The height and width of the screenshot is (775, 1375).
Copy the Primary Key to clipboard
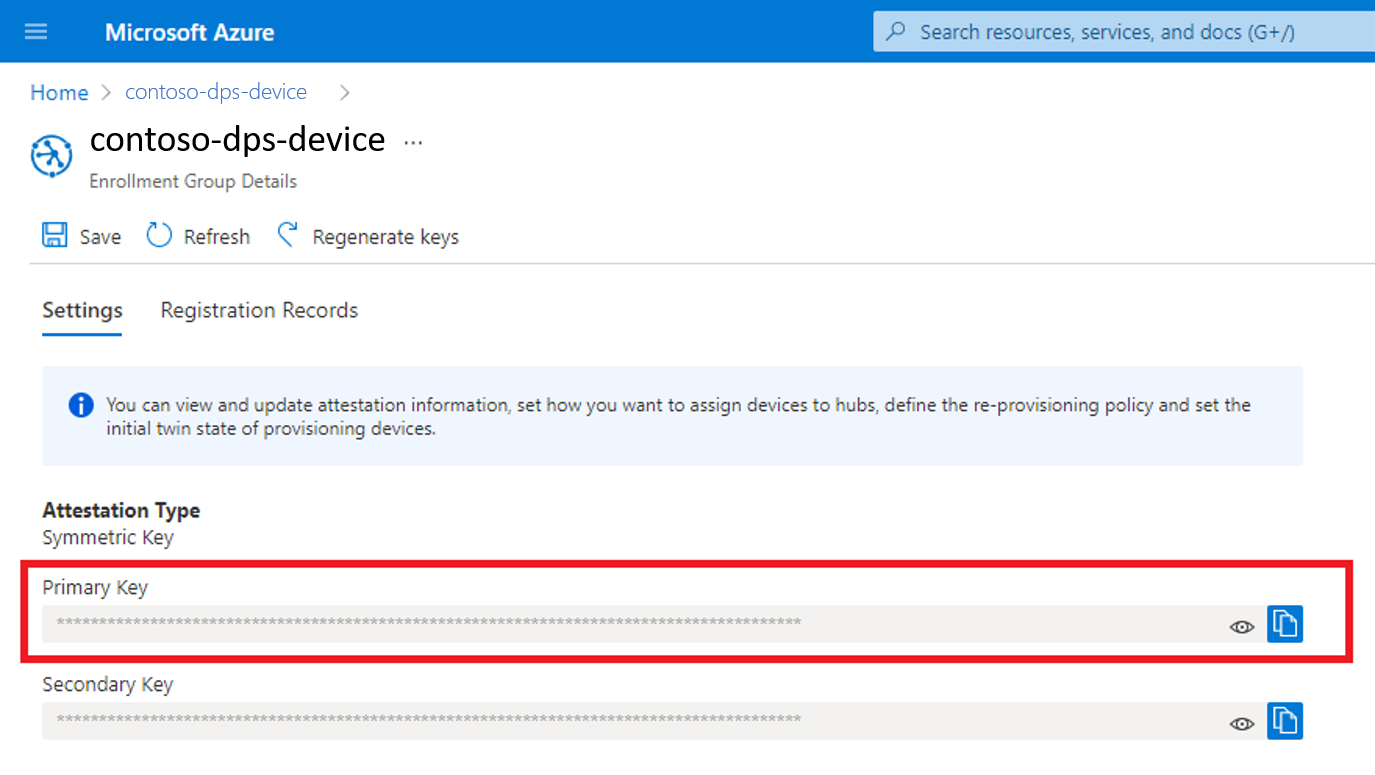(x=1285, y=624)
